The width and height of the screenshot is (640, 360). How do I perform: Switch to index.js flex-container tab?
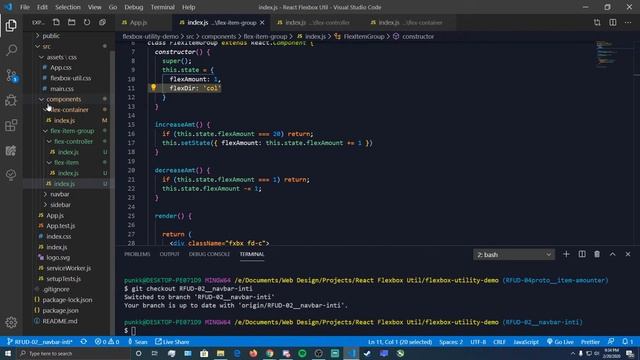coord(410,22)
